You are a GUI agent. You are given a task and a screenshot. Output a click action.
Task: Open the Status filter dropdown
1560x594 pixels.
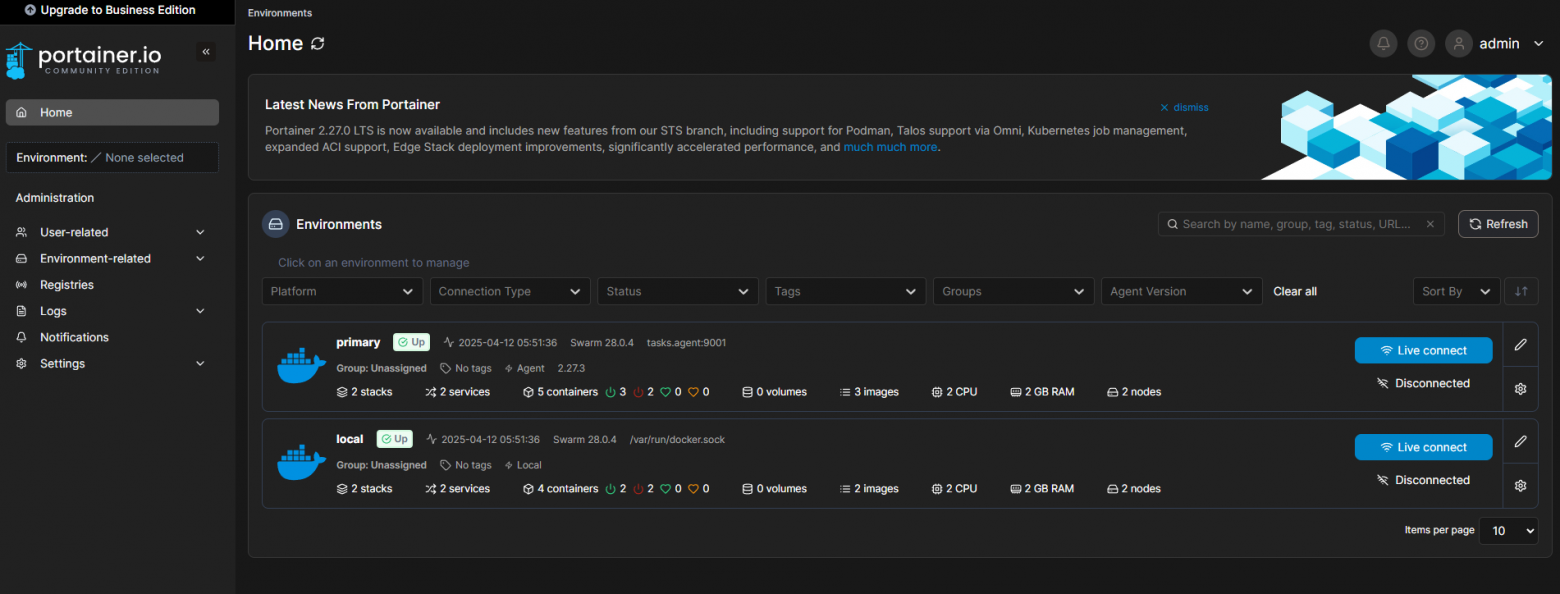tap(678, 291)
